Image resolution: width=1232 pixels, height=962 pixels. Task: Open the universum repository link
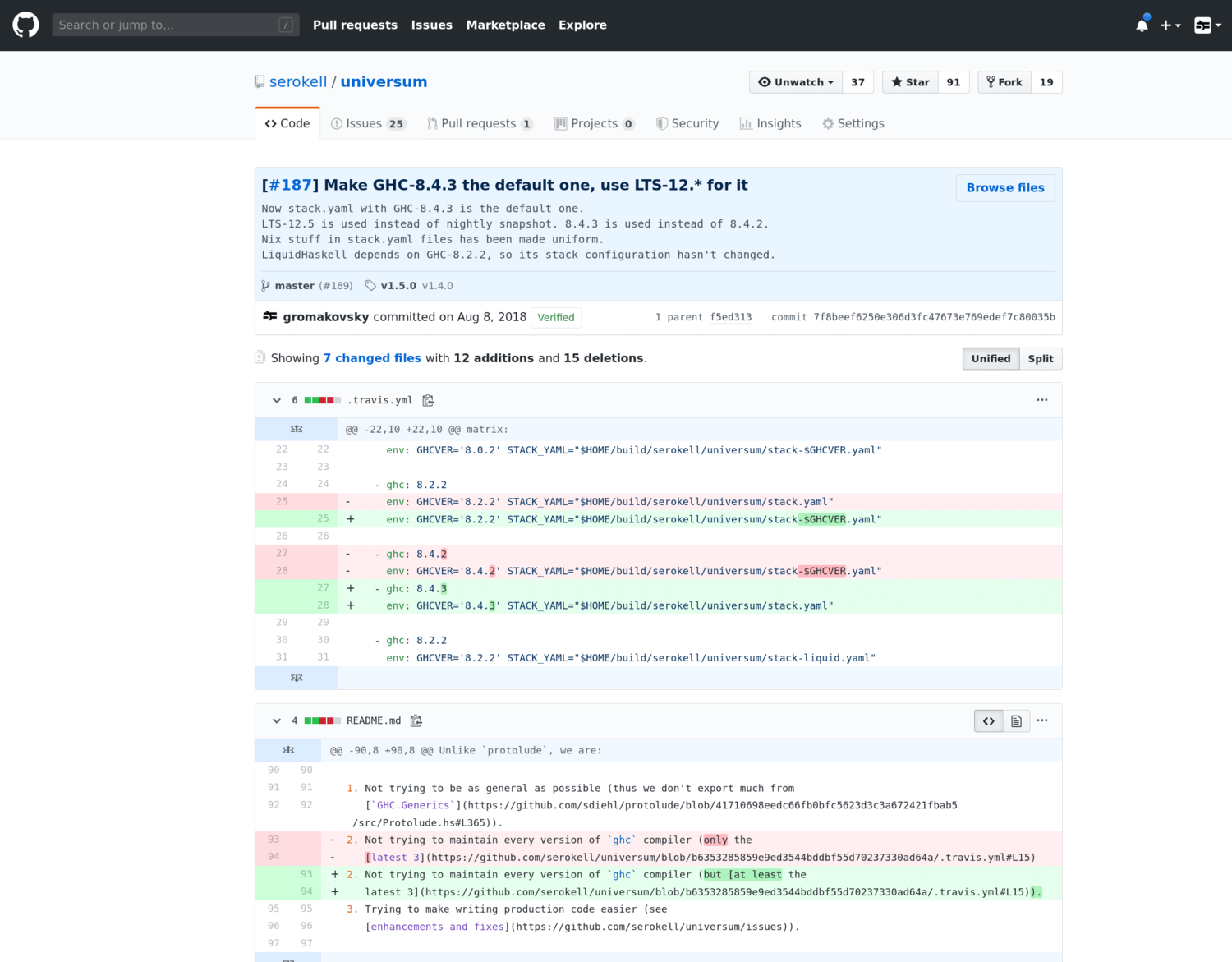384,81
